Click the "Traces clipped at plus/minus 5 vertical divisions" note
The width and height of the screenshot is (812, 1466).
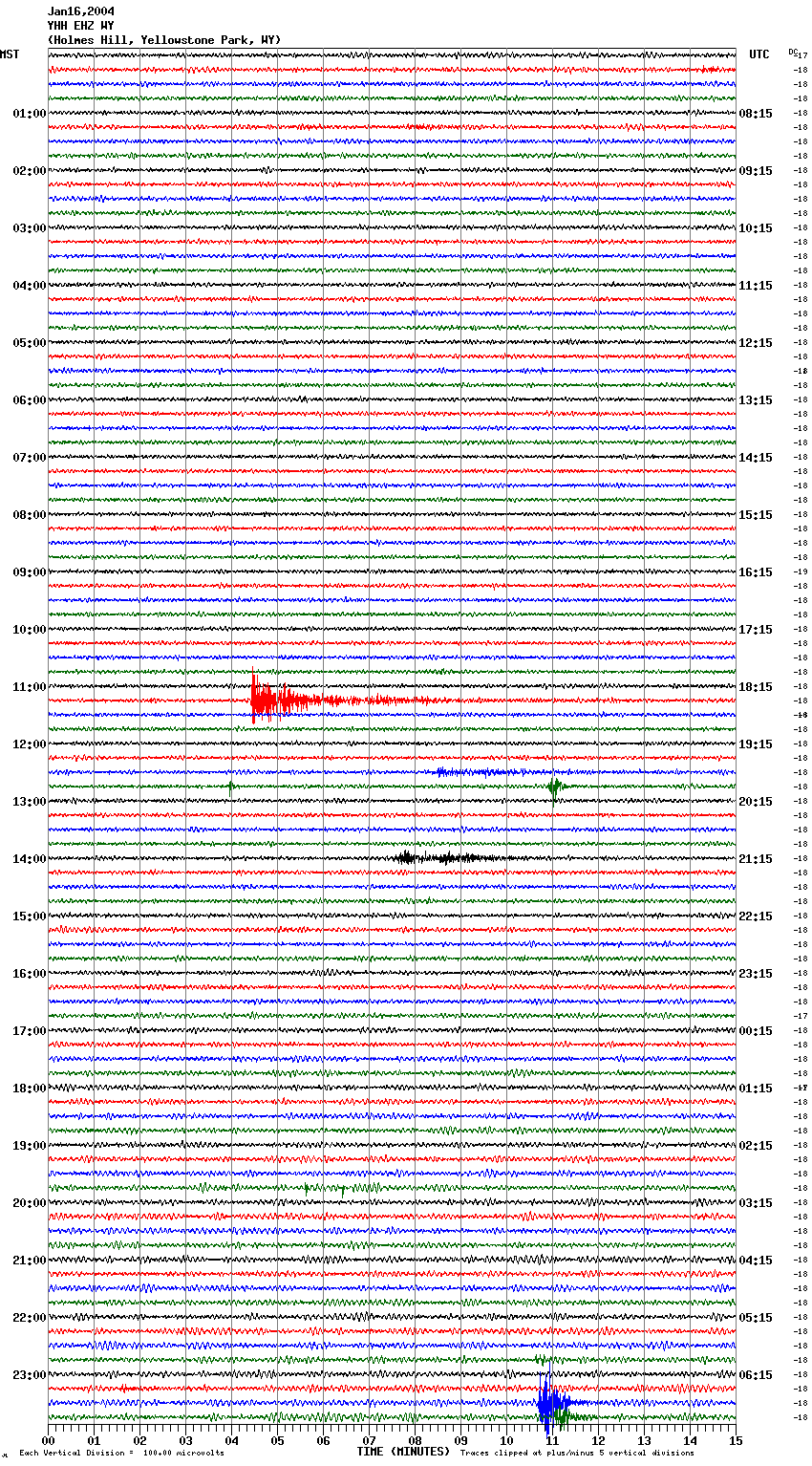(577, 1453)
